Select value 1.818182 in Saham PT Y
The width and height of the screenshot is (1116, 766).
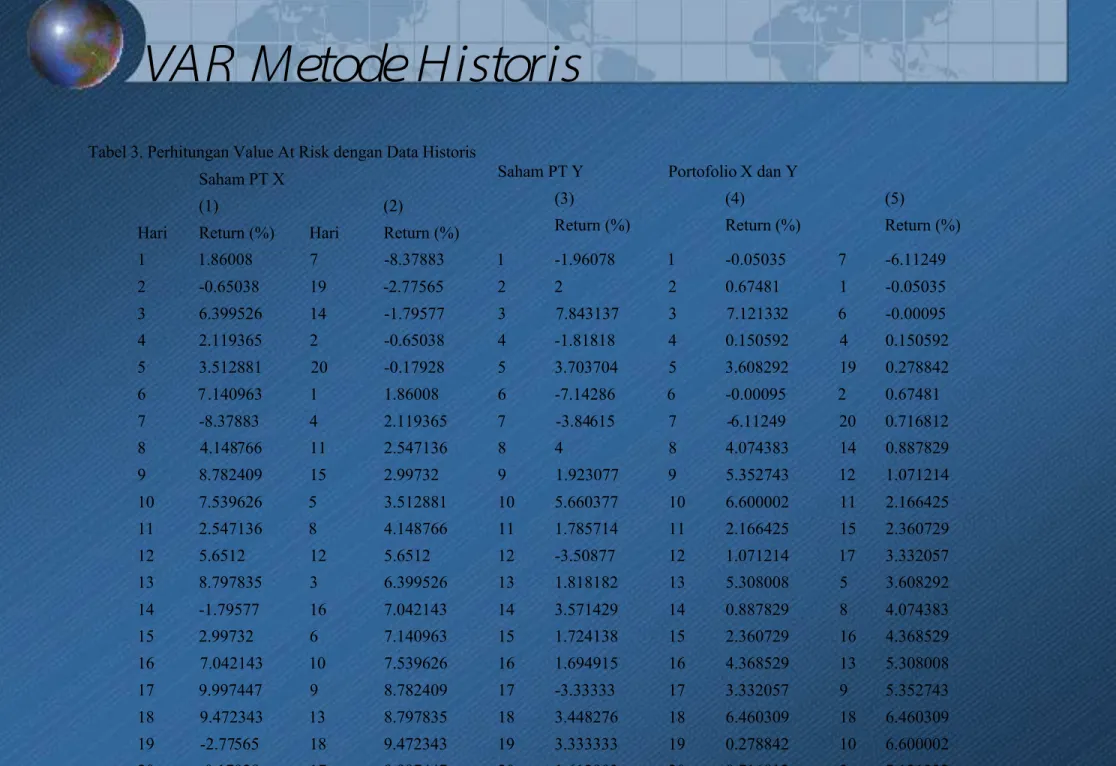(x=586, y=582)
